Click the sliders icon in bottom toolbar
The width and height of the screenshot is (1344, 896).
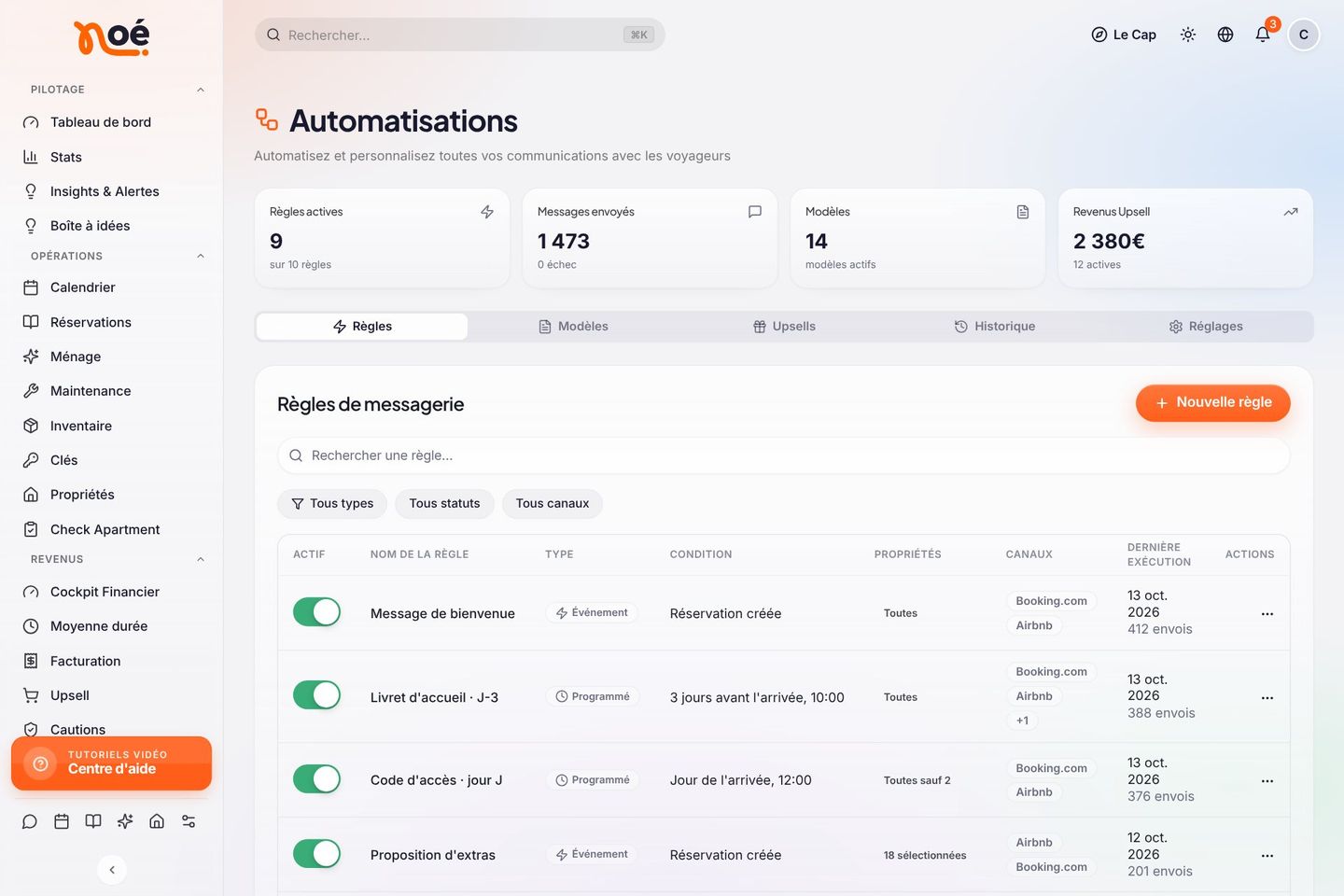click(x=189, y=821)
